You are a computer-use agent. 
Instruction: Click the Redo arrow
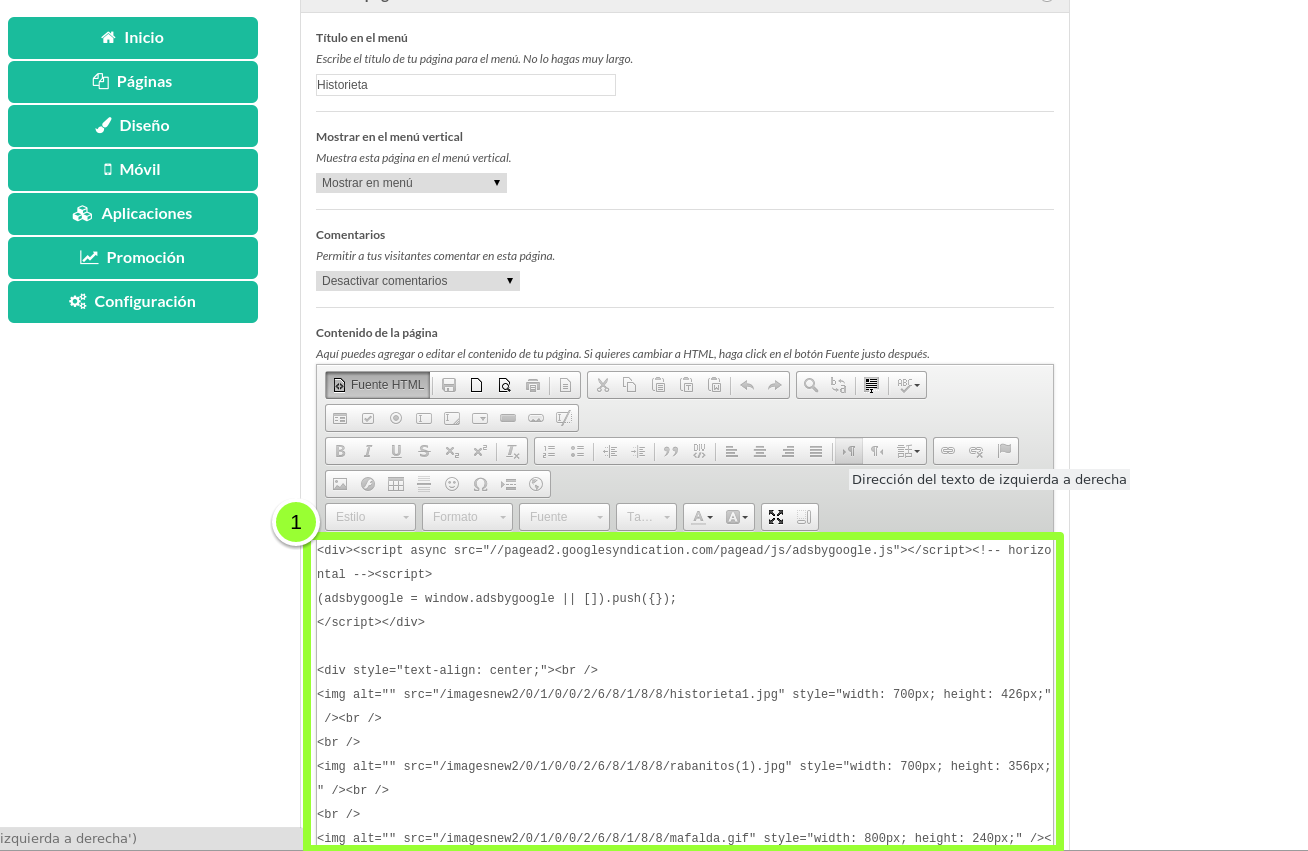coord(774,385)
